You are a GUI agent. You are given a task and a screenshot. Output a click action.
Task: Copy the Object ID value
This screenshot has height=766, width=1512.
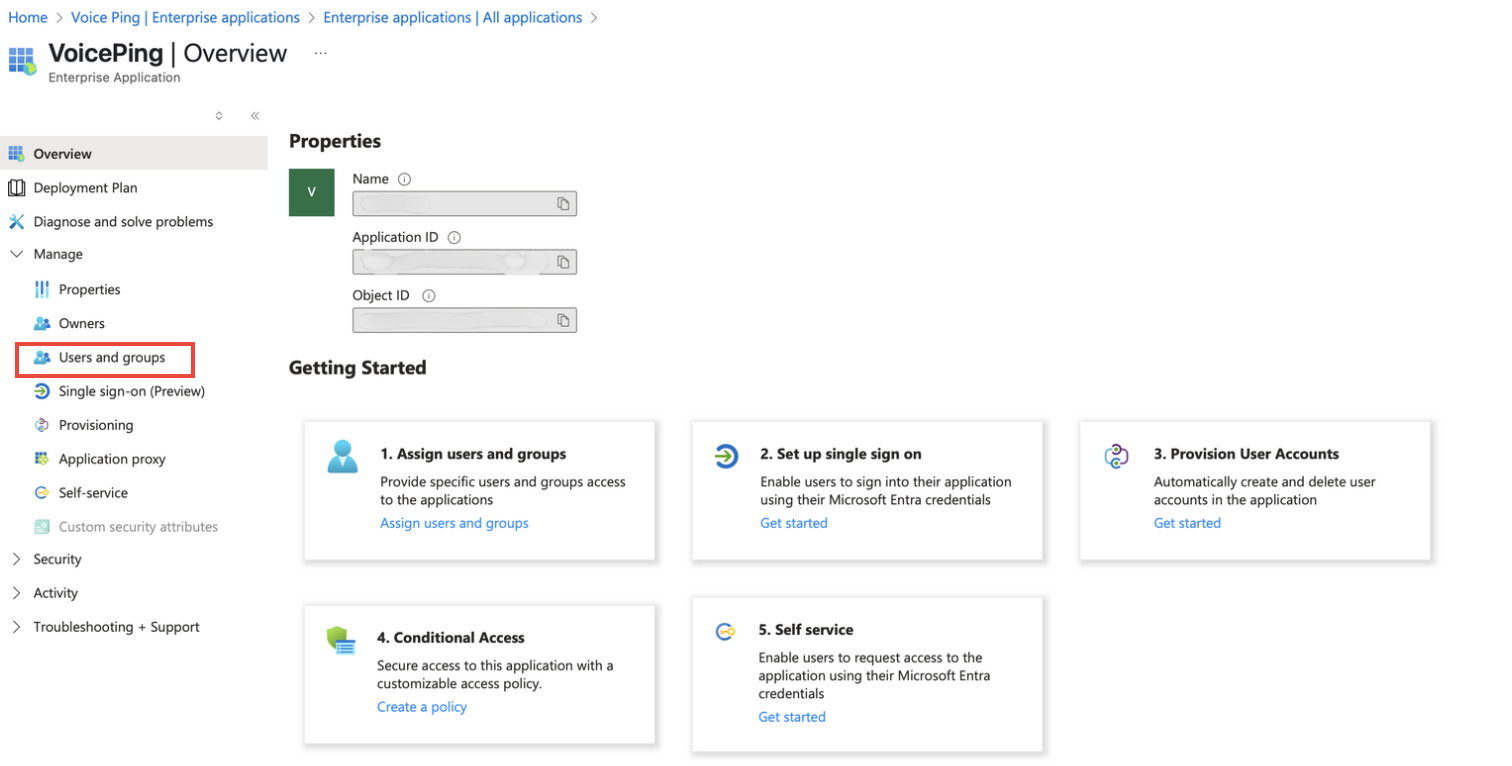pyautogui.click(x=563, y=320)
